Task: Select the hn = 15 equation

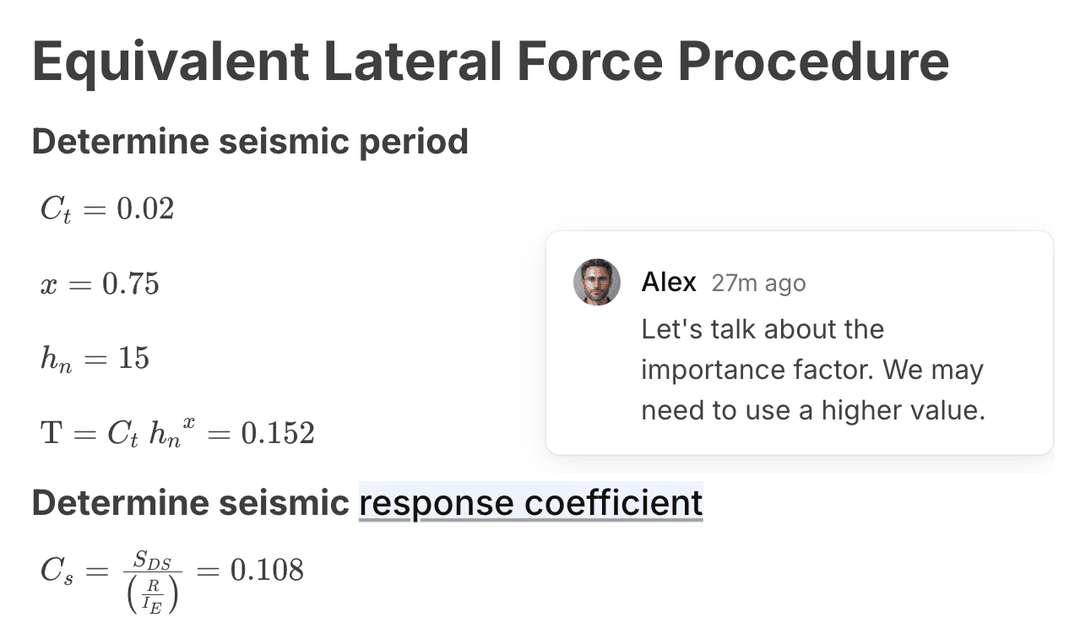Action: (94, 358)
